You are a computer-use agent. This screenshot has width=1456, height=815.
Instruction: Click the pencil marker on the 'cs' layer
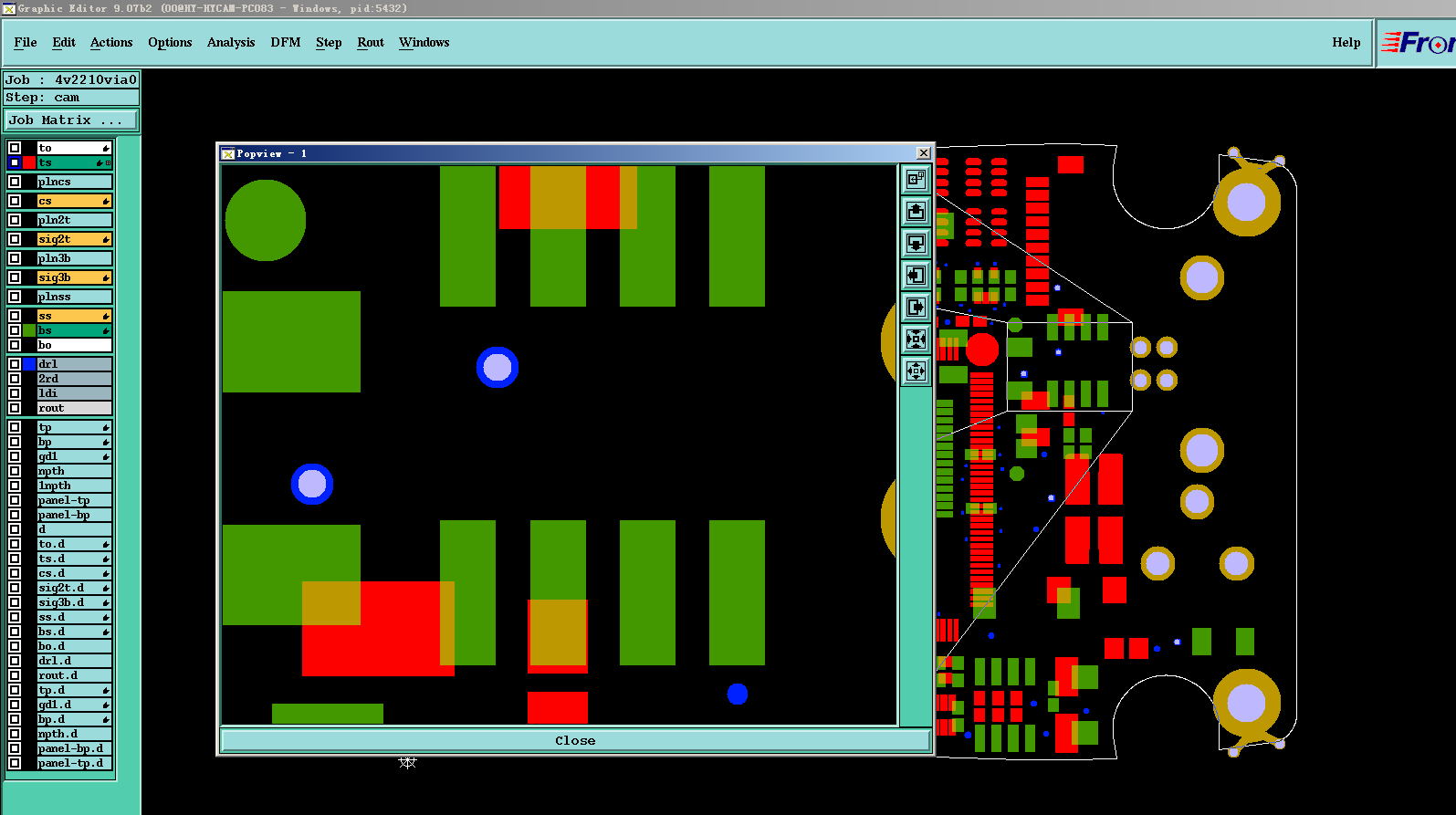[106, 201]
